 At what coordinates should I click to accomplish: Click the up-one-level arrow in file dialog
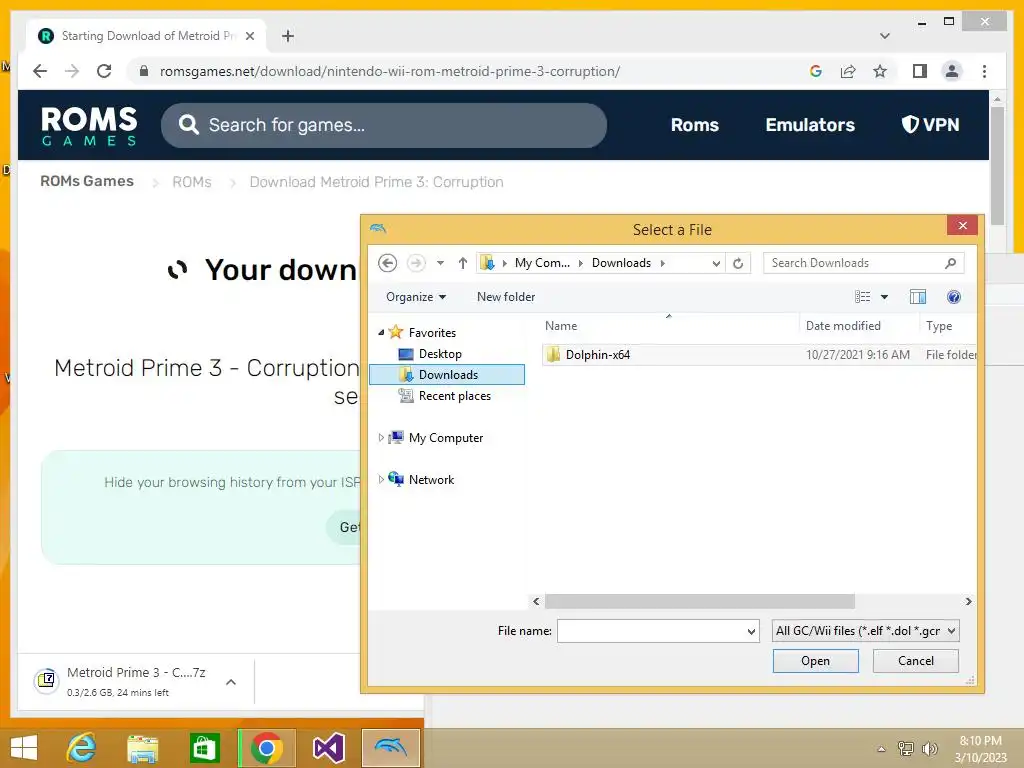(463, 263)
